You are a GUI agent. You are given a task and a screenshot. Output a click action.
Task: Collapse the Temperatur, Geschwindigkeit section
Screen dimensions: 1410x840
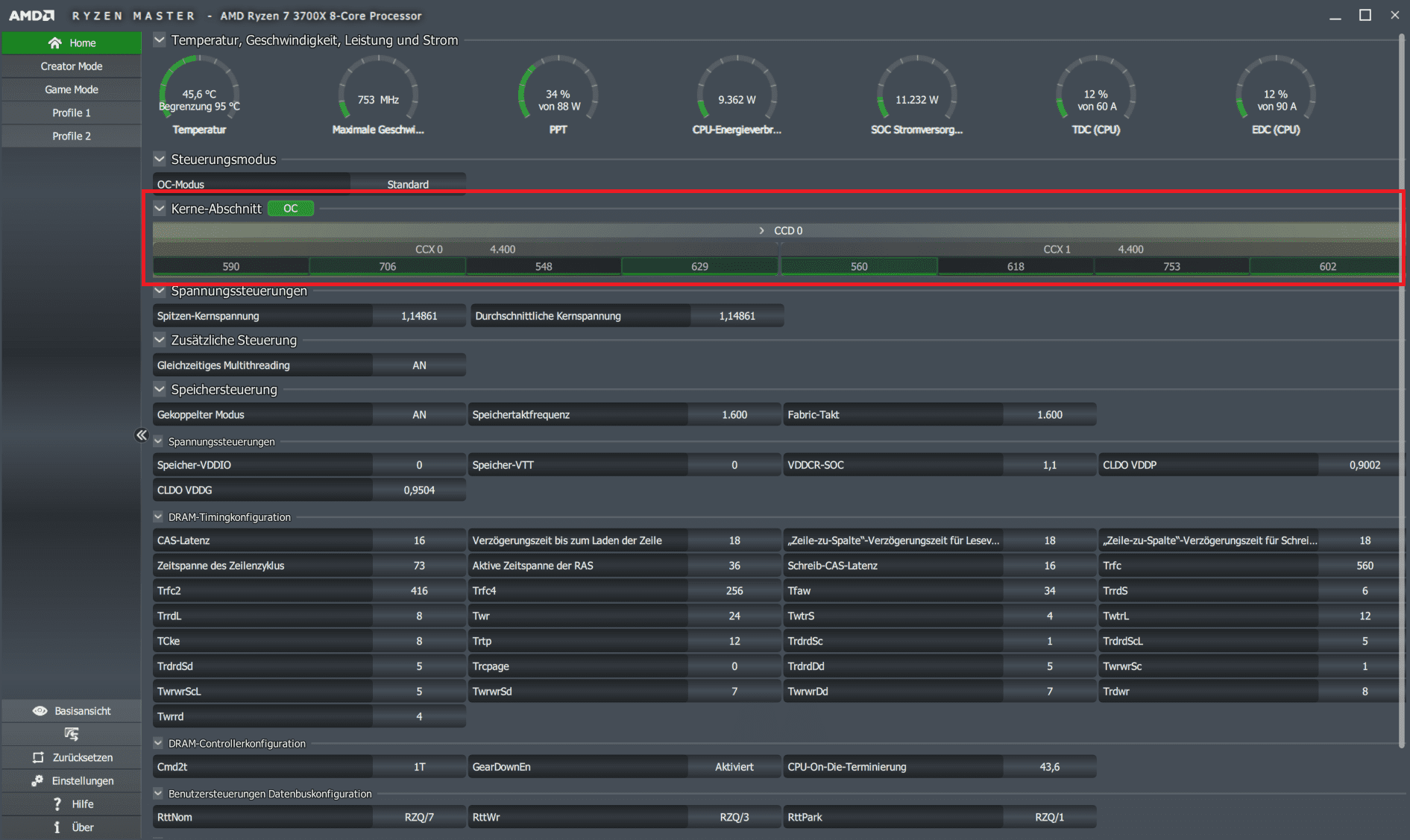pyautogui.click(x=160, y=40)
